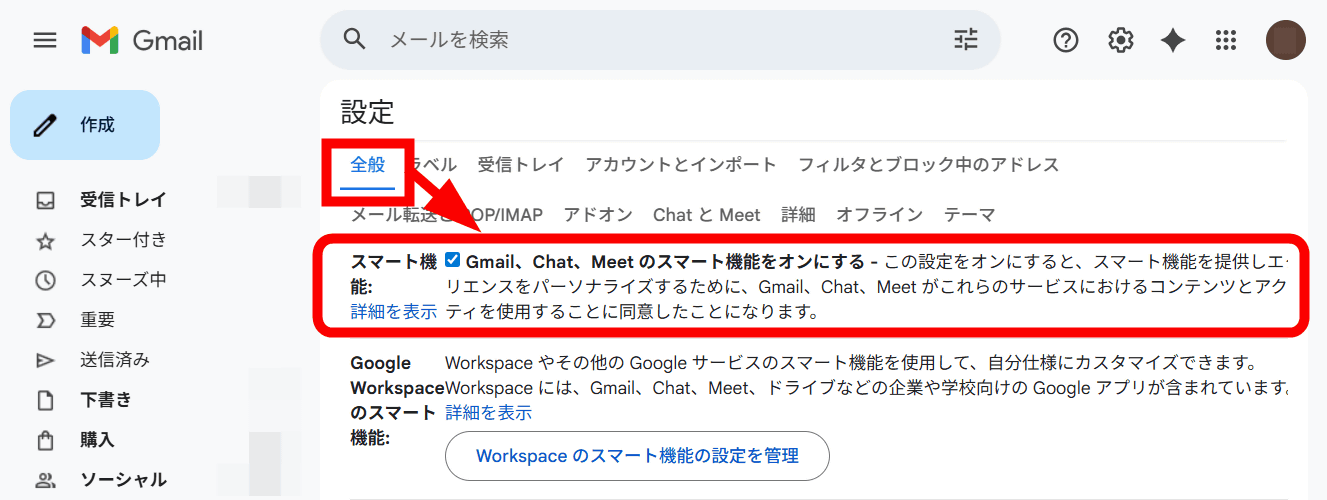Open the account profile avatar
The width and height of the screenshot is (1327, 500).
[x=1286, y=40]
